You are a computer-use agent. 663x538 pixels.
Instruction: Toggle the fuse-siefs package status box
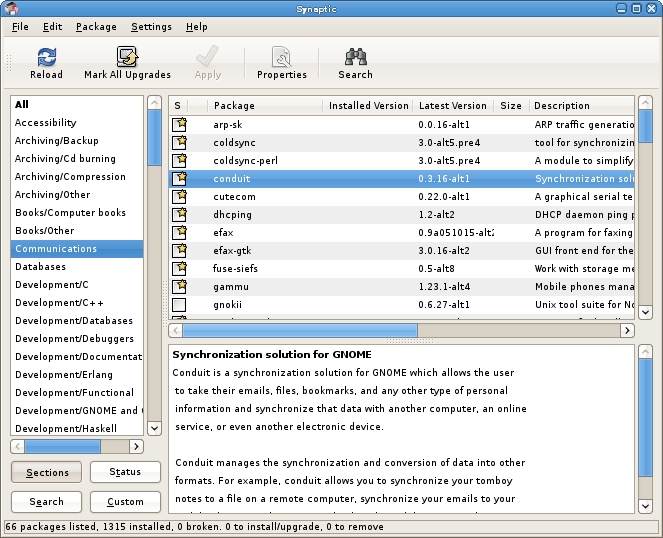(179, 269)
